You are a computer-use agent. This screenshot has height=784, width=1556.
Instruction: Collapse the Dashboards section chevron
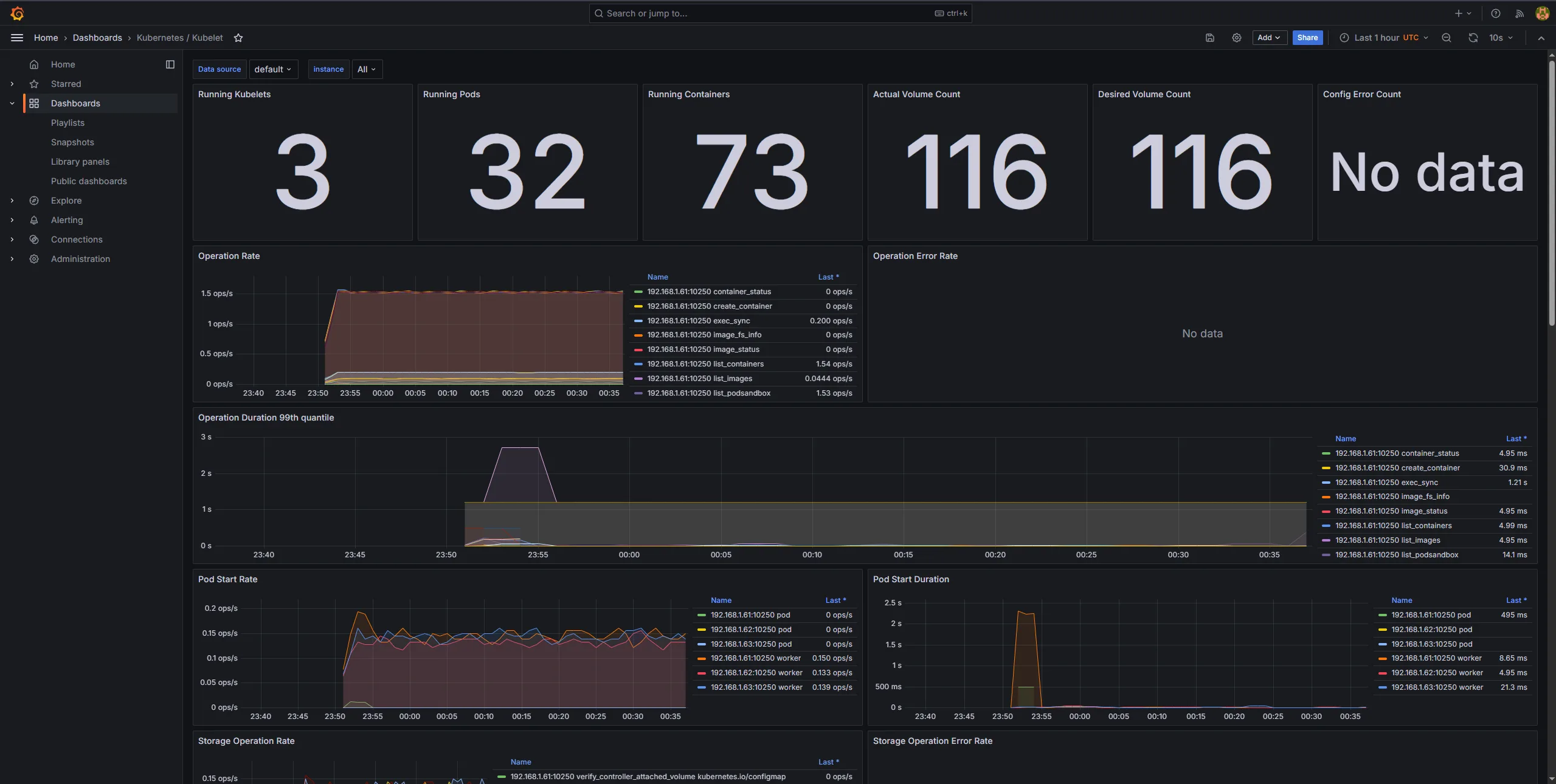[x=12, y=103]
